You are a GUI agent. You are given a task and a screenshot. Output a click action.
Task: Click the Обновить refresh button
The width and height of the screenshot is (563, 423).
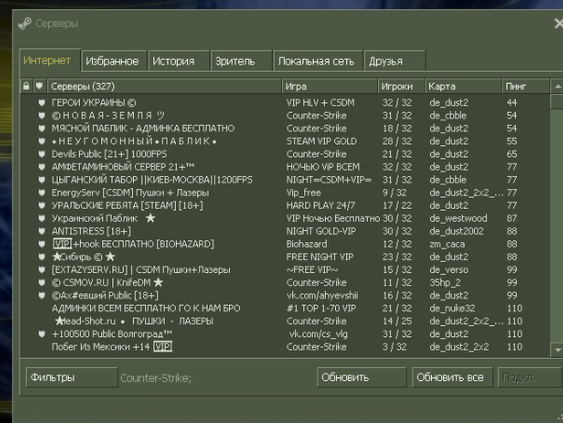pyautogui.click(x=362, y=377)
